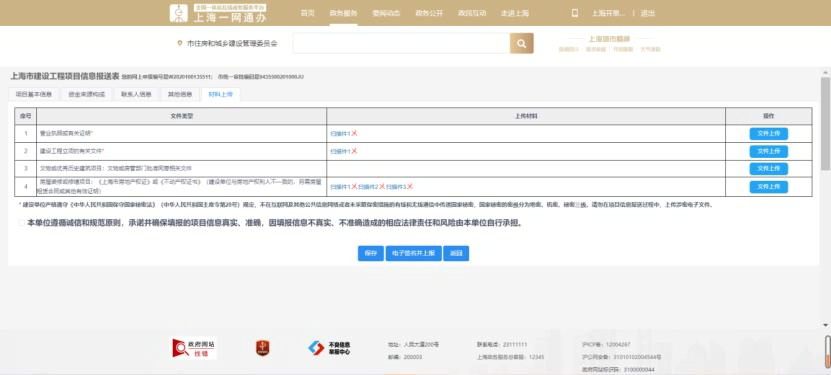Focus the search input field
The height and width of the screenshot is (375, 831).
point(401,43)
